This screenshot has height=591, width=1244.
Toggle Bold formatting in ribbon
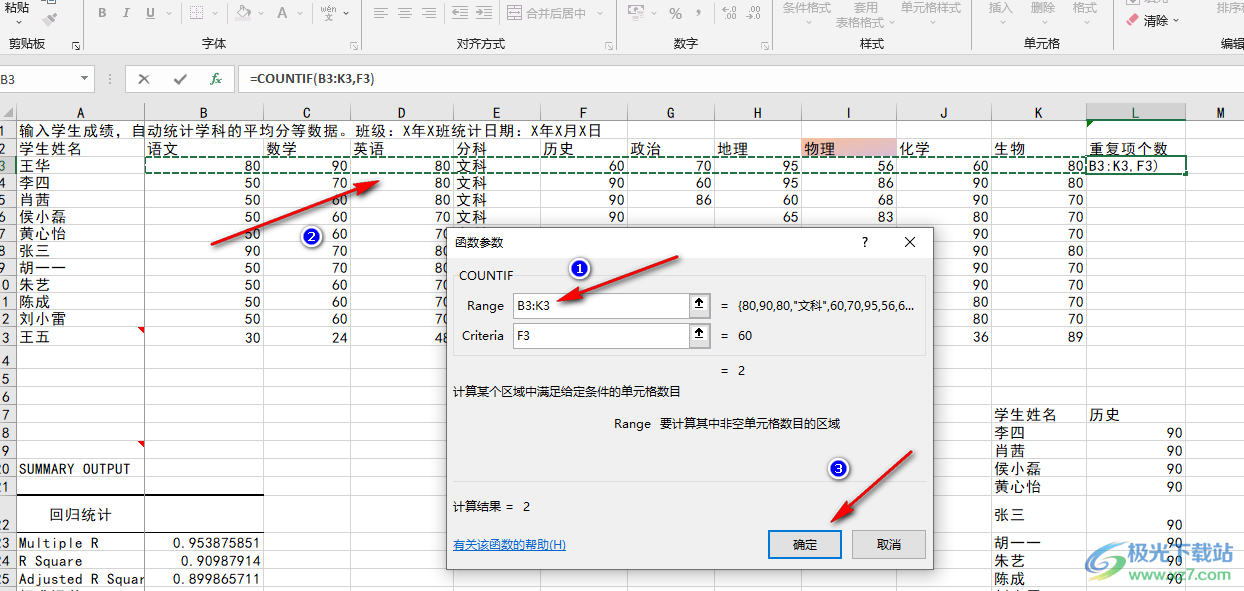(x=102, y=13)
